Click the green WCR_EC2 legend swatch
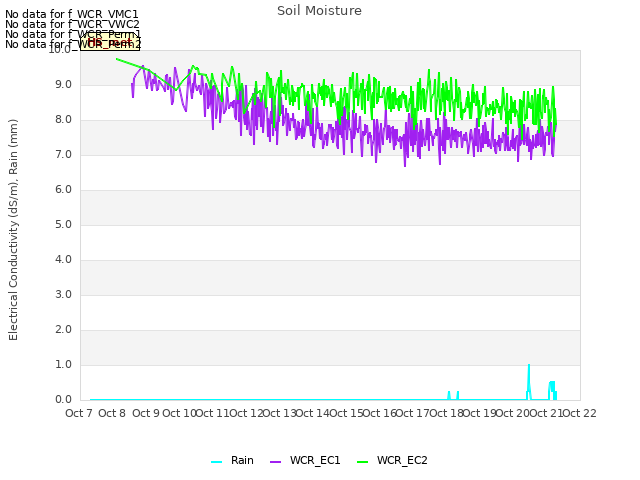The height and width of the screenshot is (480, 640). tap(362, 462)
